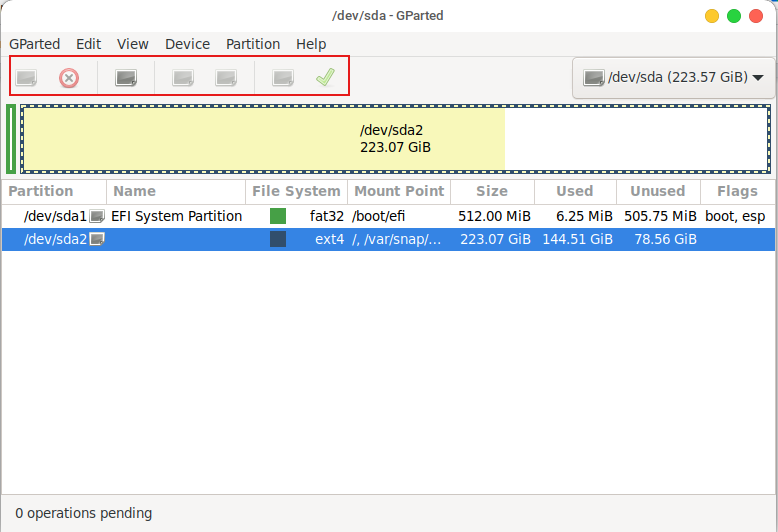
Task: Click the '/dev/sda - GParted' window title
Action: pyautogui.click(x=388, y=16)
